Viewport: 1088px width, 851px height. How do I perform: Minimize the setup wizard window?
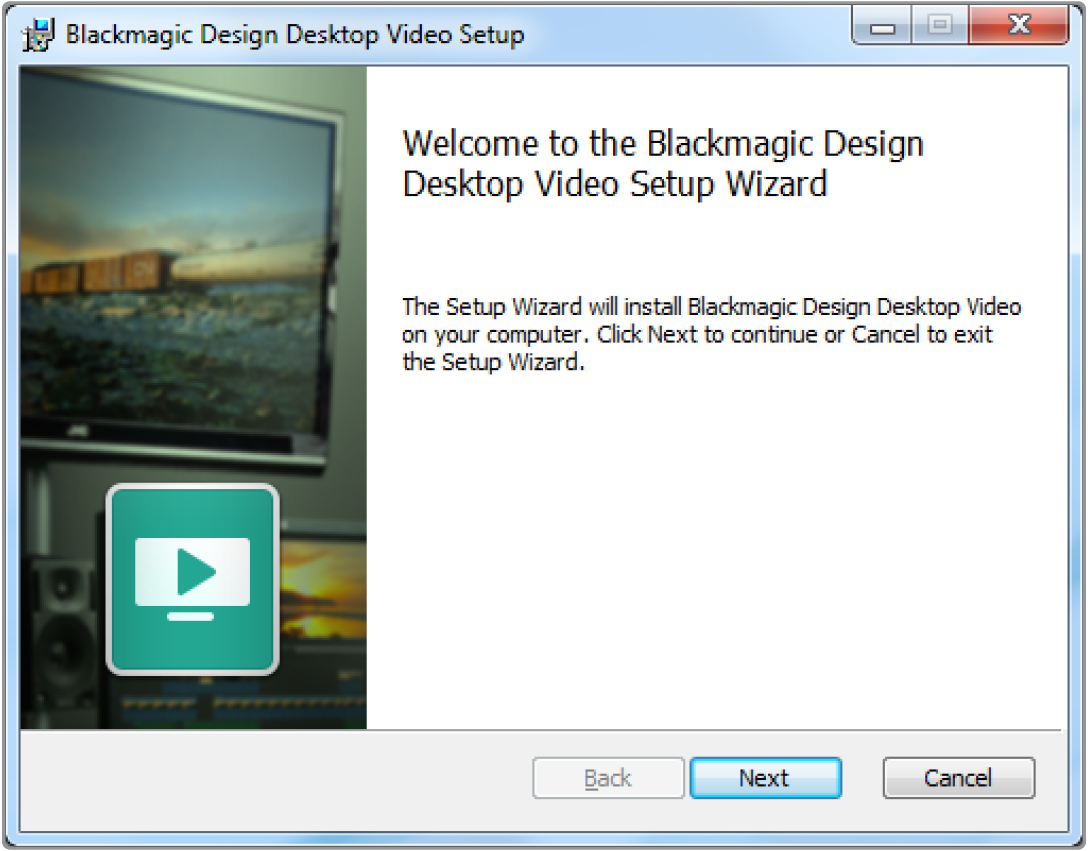pyautogui.click(x=883, y=28)
